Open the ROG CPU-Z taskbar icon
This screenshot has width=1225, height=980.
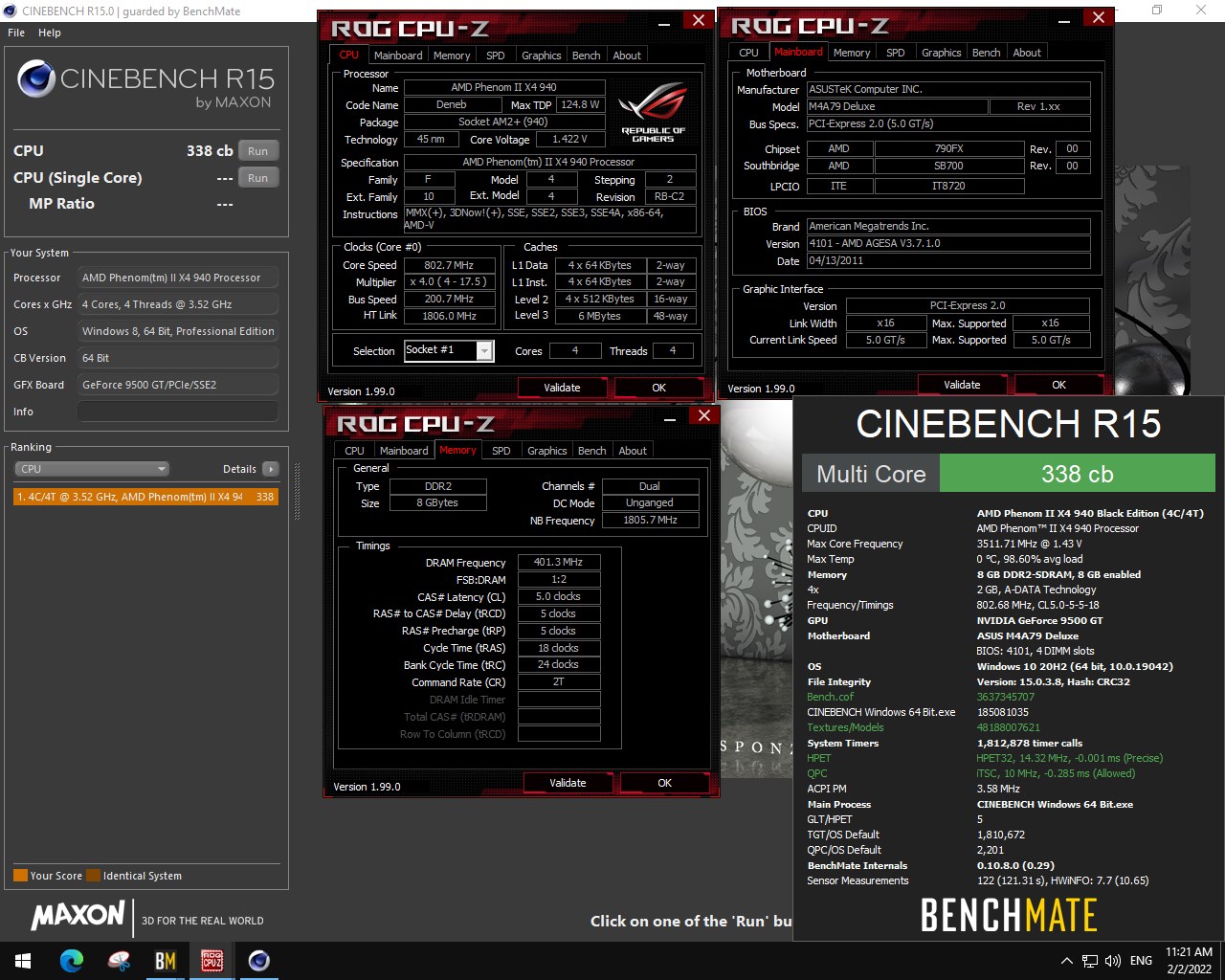point(212,961)
